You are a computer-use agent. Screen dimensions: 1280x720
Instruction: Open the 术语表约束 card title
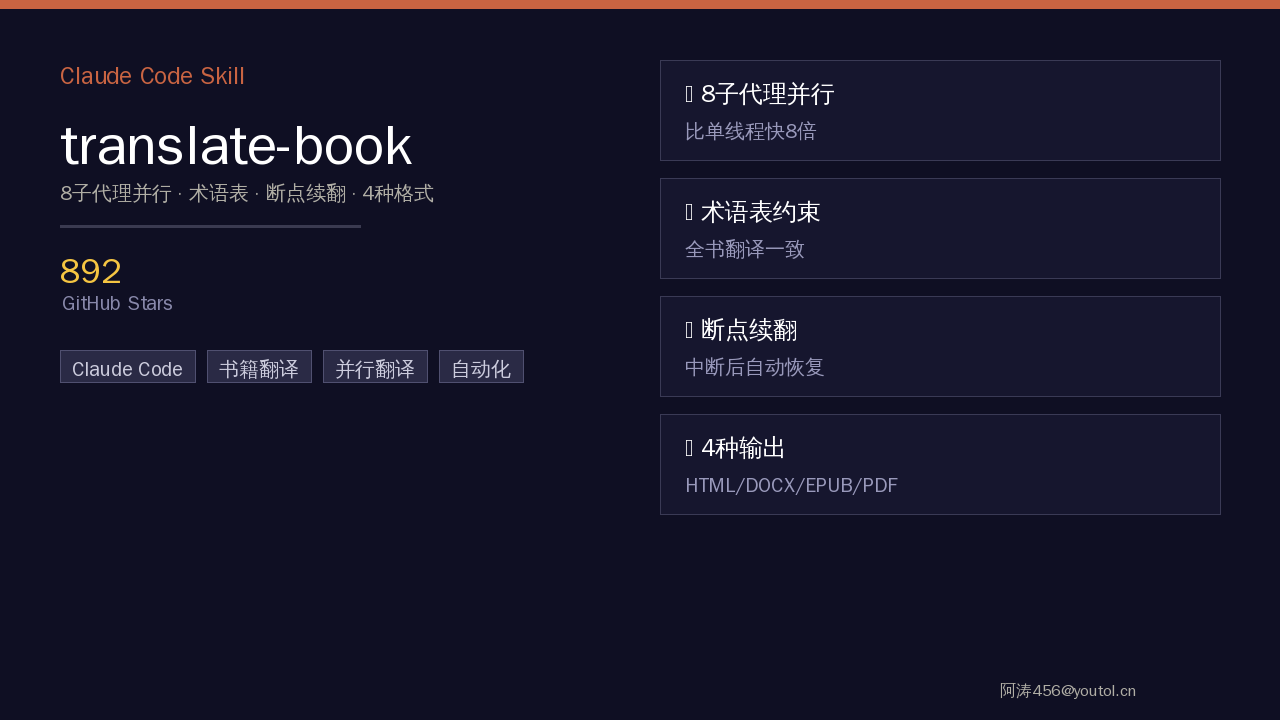pyautogui.click(x=760, y=212)
